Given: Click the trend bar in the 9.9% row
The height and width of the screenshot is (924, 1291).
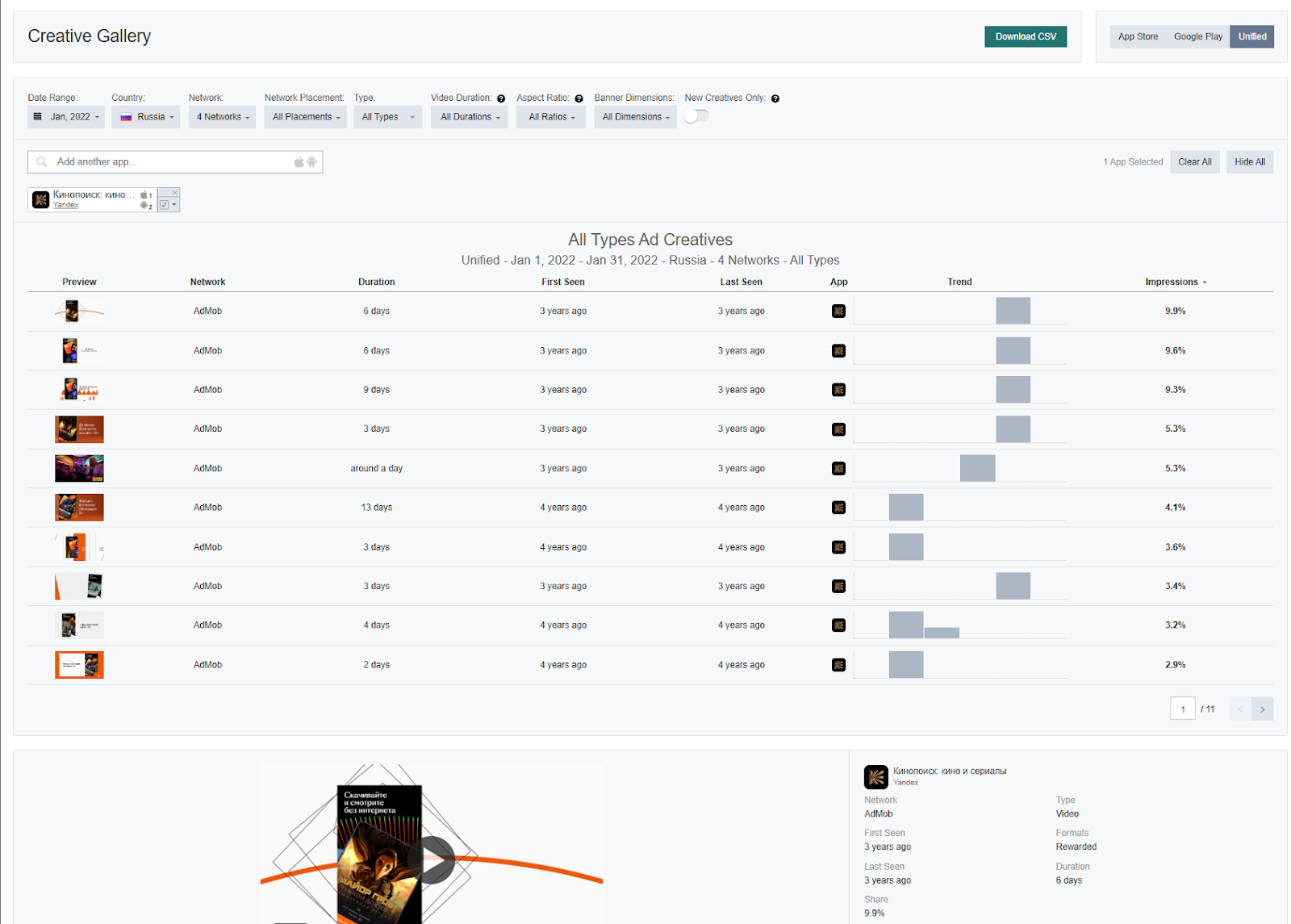Looking at the screenshot, I should 1013,311.
